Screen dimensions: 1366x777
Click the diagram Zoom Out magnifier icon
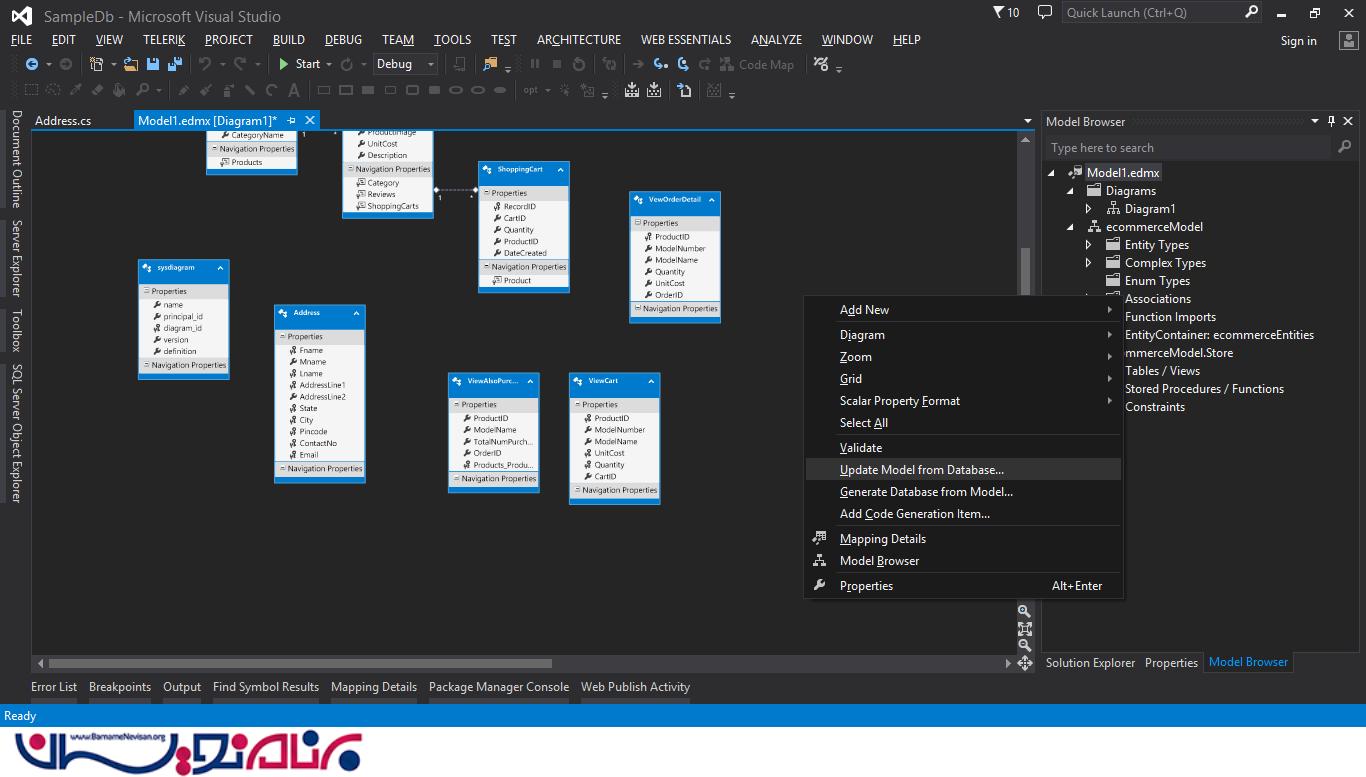[1024, 645]
